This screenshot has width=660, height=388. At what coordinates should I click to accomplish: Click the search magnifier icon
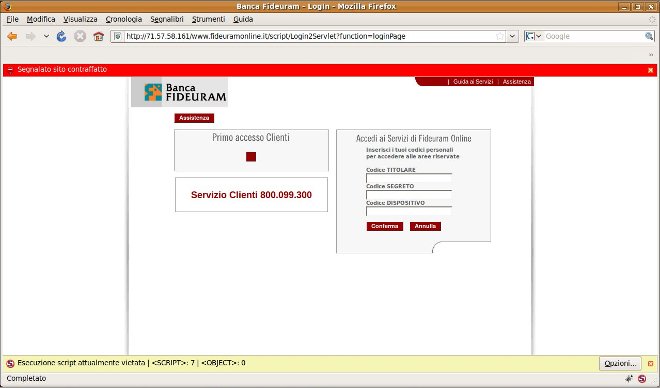click(x=649, y=36)
